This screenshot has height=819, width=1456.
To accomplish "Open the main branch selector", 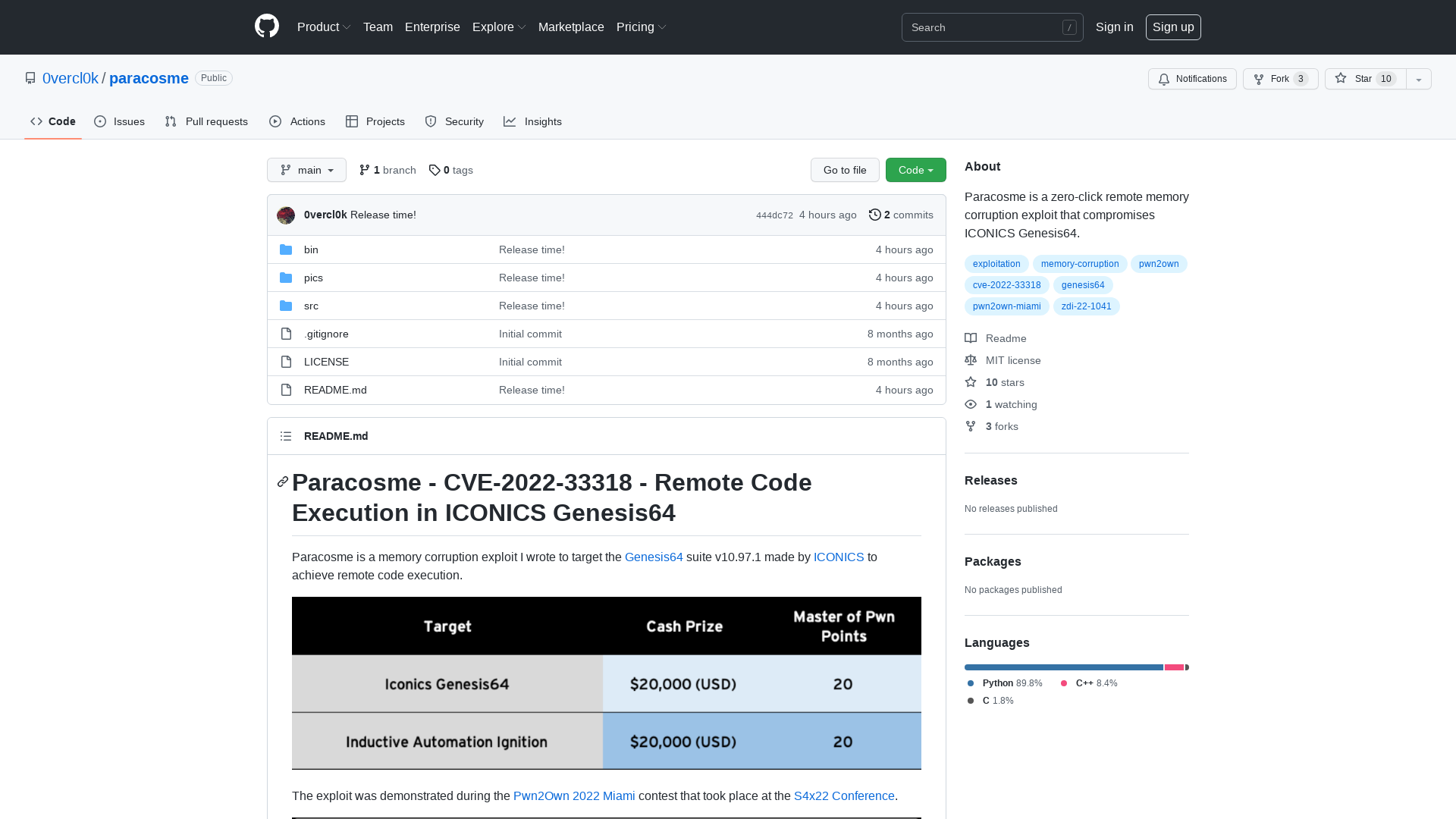I will (x=306, y=170).
